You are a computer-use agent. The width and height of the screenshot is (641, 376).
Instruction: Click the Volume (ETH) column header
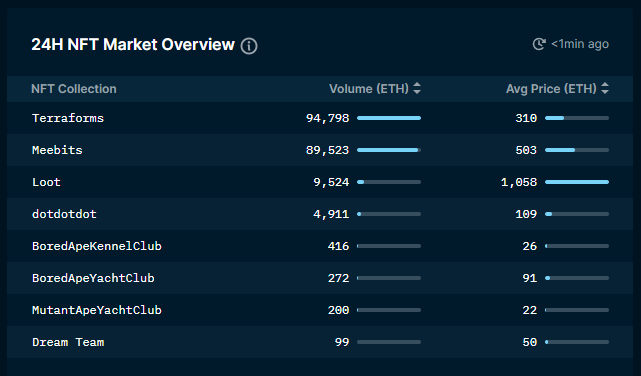(369, 89)
